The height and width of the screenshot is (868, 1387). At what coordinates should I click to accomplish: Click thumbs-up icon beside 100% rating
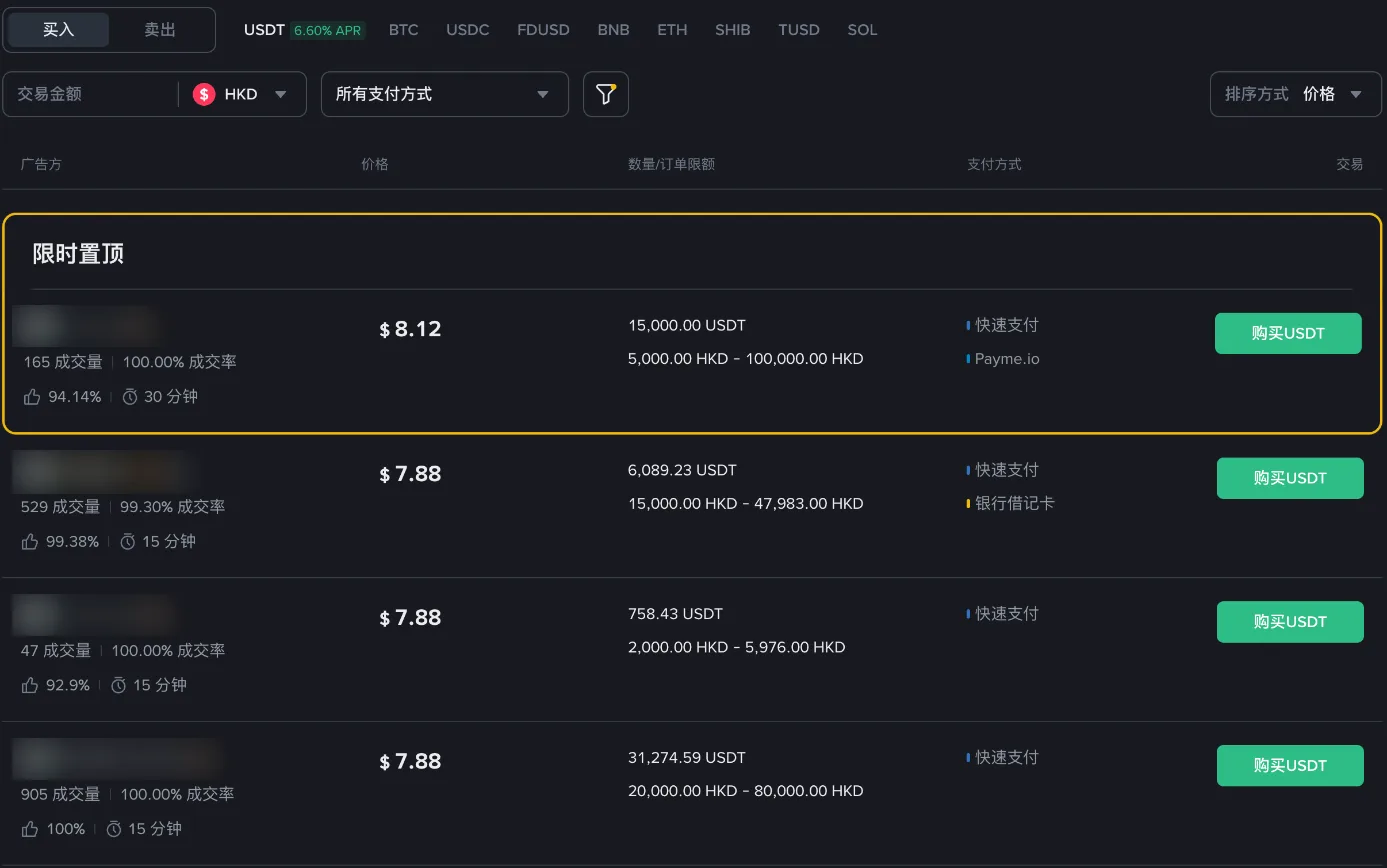(30, 829)
